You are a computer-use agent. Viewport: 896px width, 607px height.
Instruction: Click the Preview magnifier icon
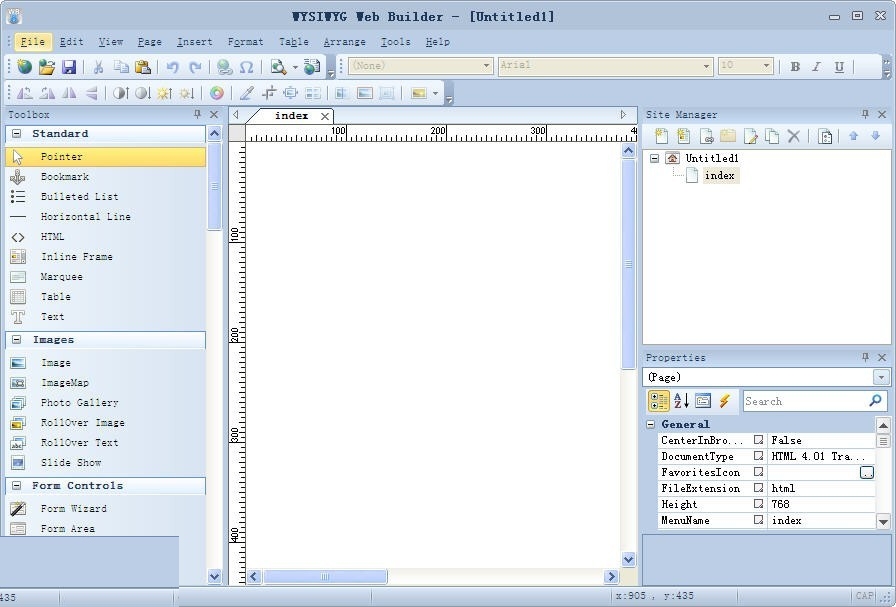278,67
